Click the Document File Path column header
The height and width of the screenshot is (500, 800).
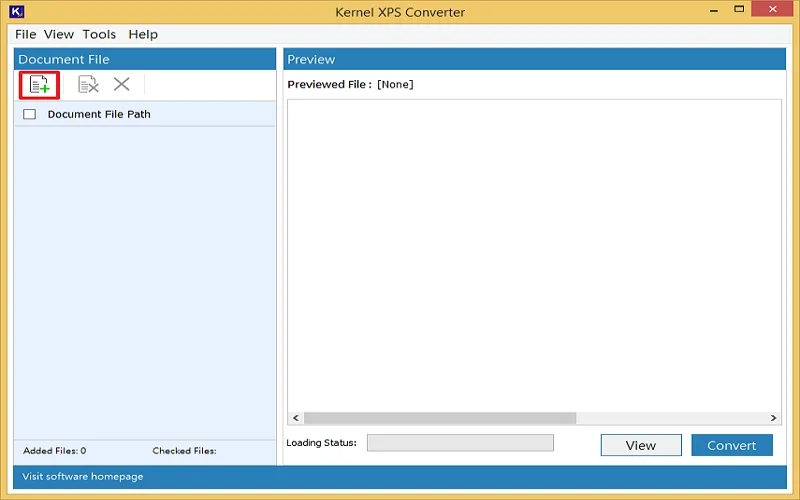pyautogui.click(x=99, y=114)
